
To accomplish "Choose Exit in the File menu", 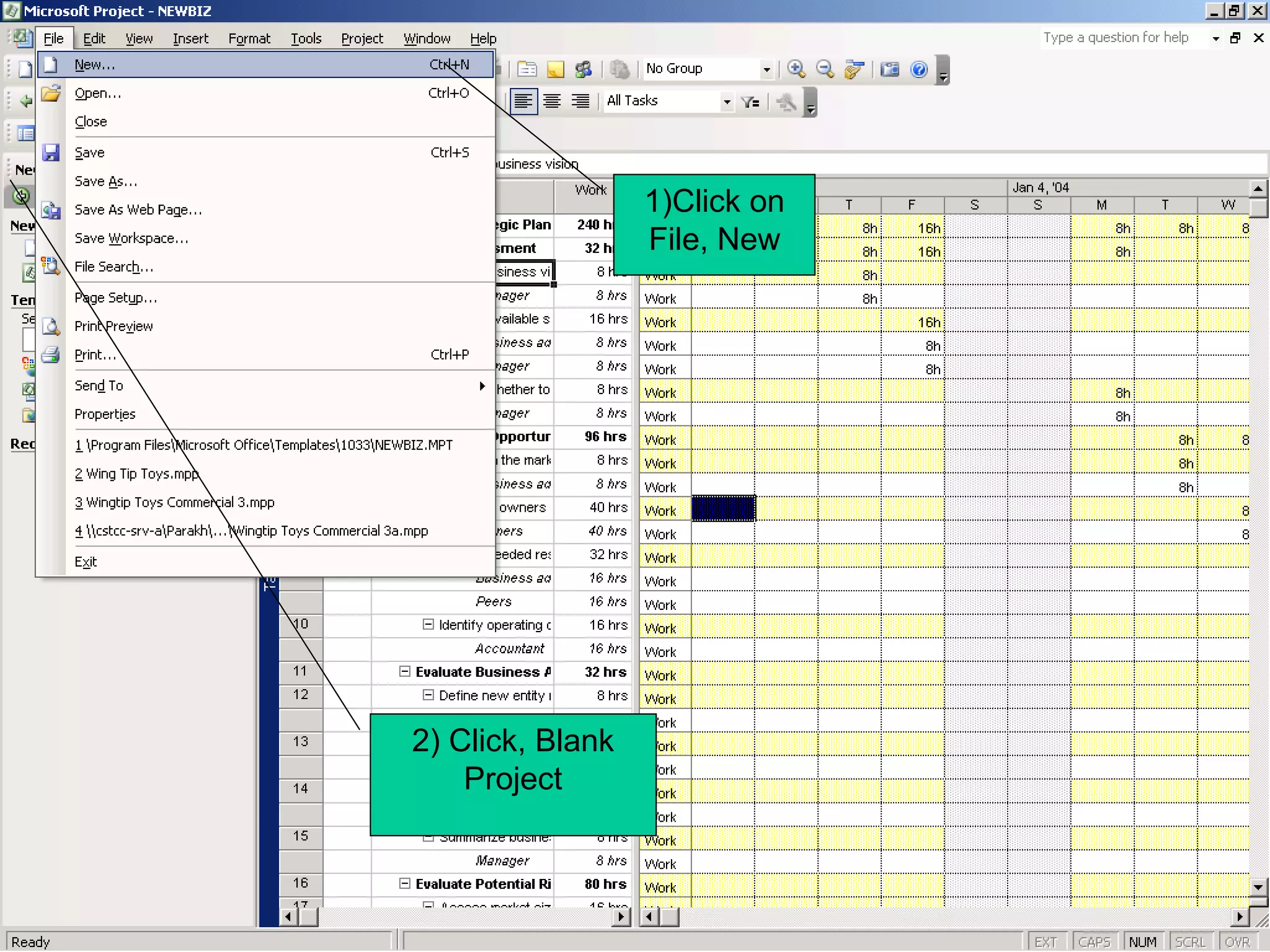I will (265, 562).
